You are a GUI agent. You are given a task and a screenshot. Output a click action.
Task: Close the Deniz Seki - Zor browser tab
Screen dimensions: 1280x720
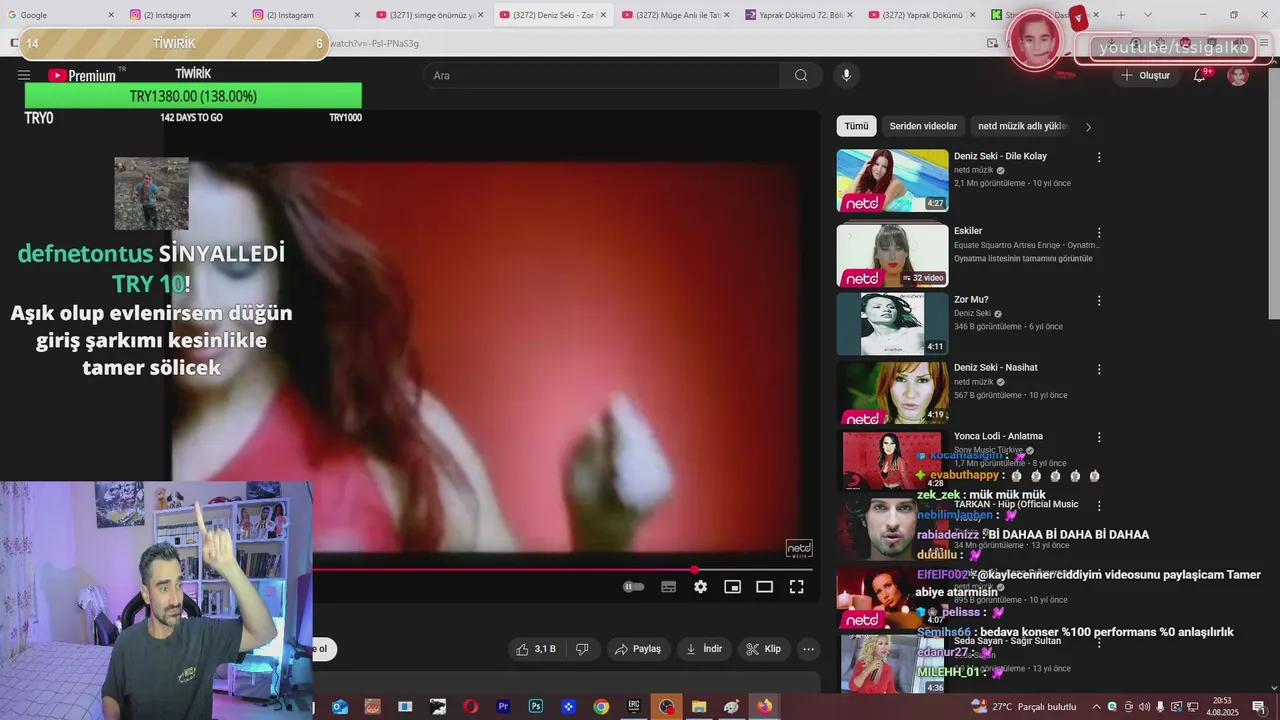[602, 15]
